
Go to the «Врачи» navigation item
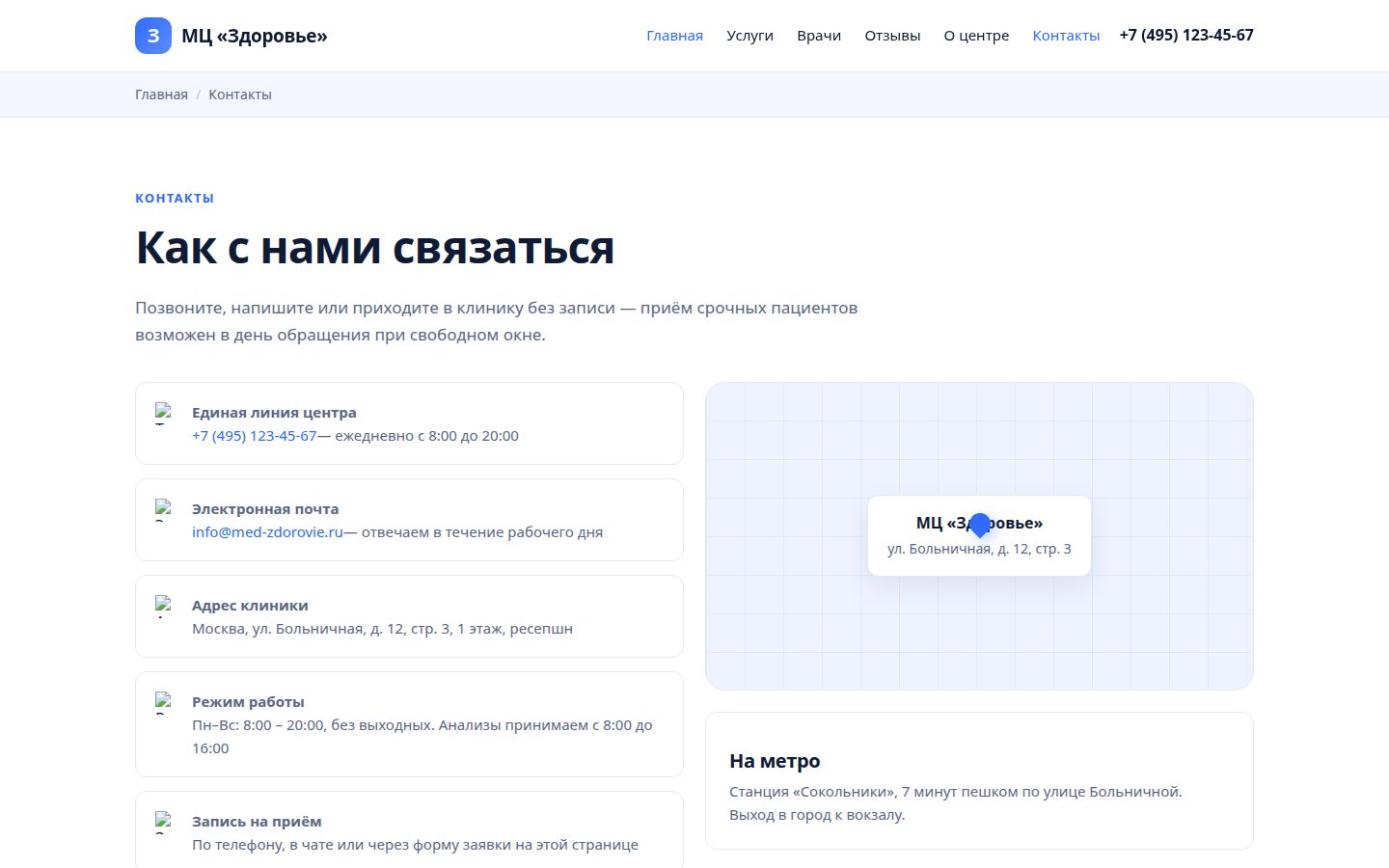coord(819,36)
